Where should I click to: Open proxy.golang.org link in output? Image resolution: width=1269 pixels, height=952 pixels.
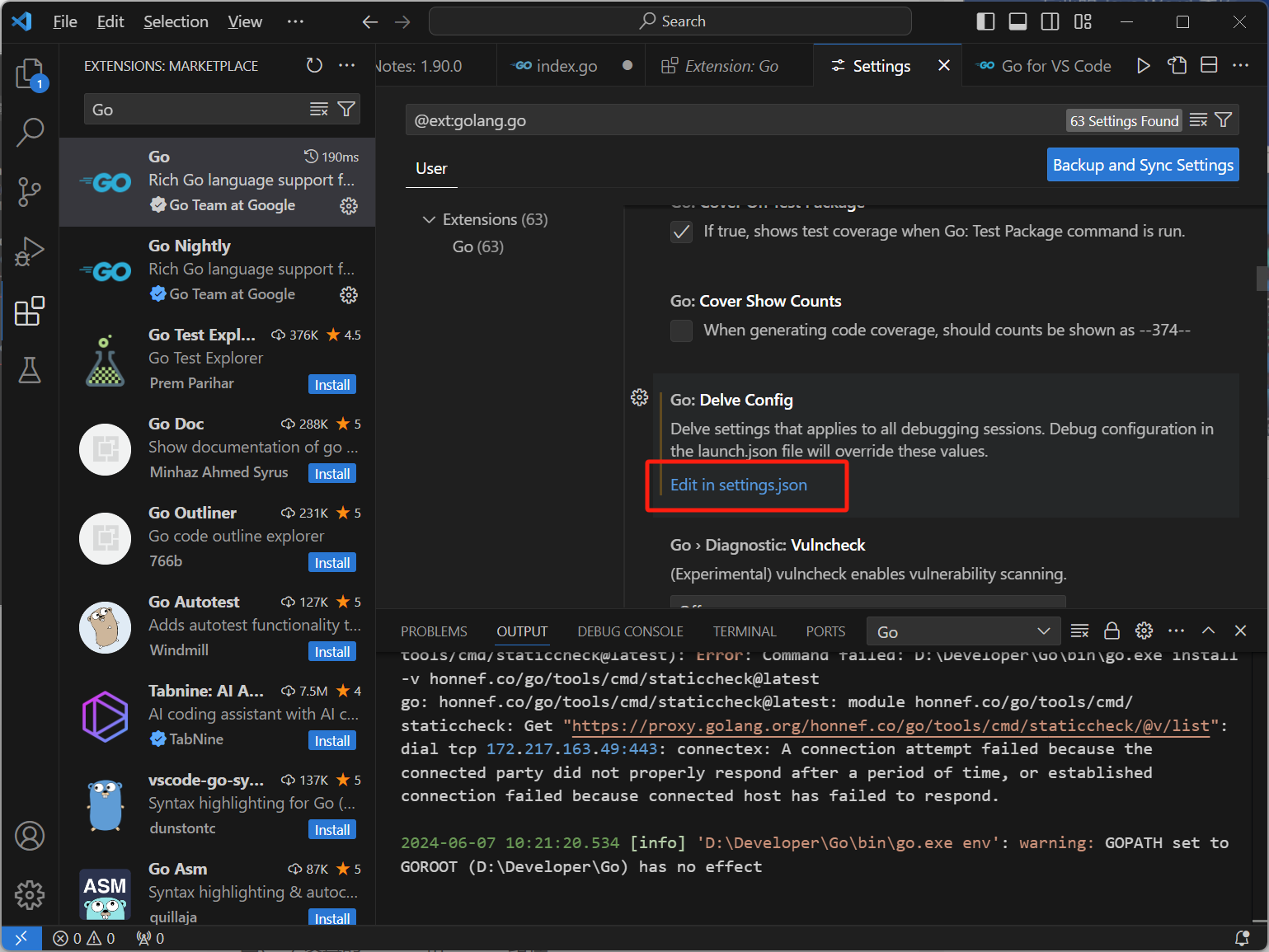tap(891, 725)
